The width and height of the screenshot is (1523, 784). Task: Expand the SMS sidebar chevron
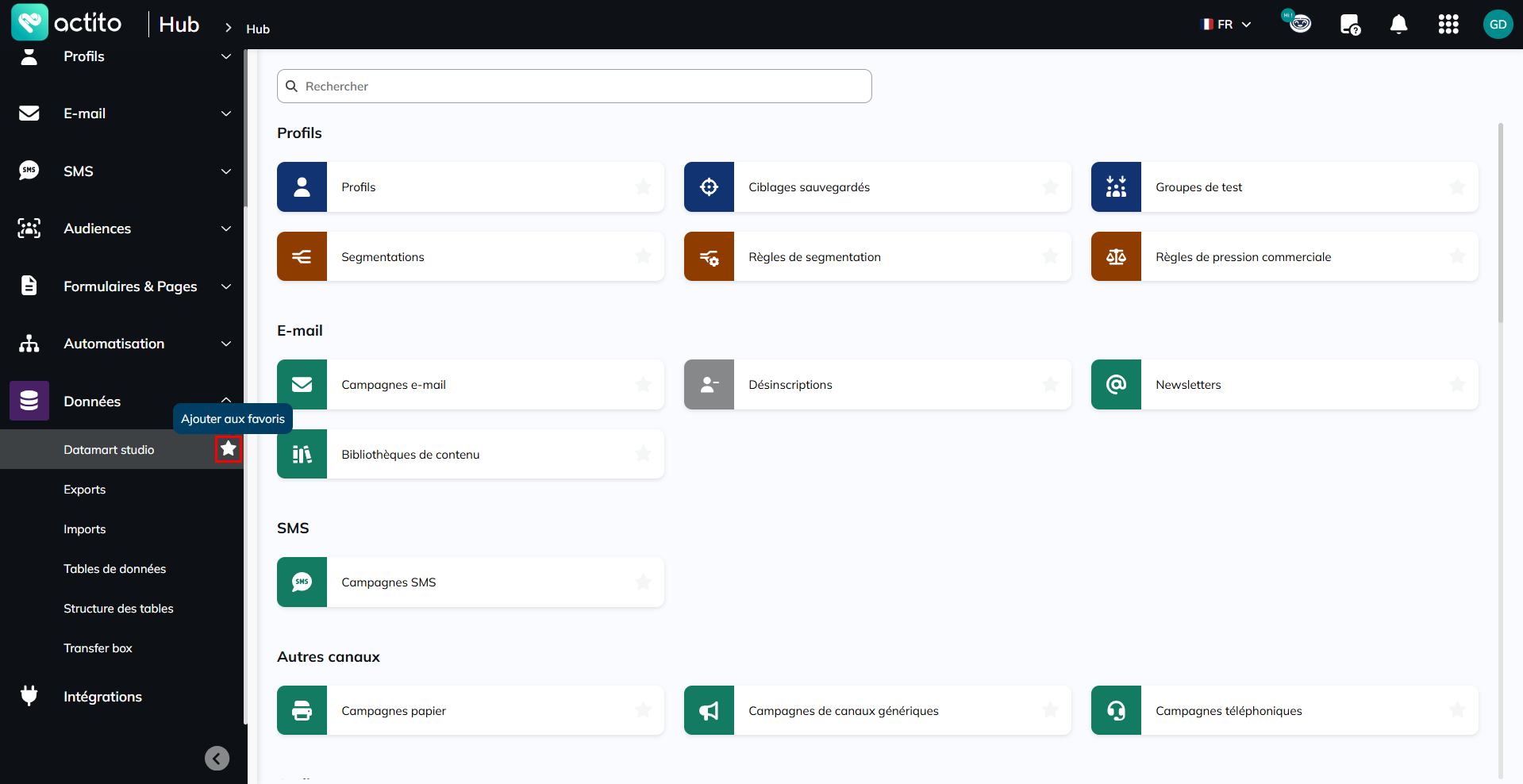point(226,171)
